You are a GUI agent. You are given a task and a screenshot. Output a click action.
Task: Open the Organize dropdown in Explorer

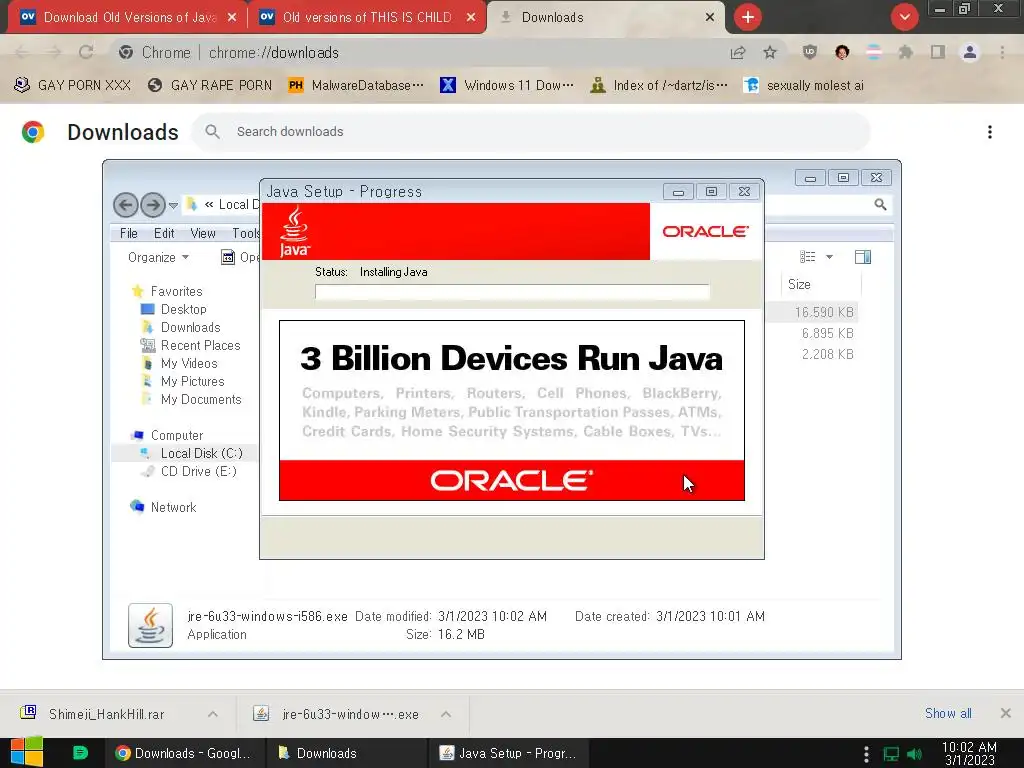[x=159, y=257]
